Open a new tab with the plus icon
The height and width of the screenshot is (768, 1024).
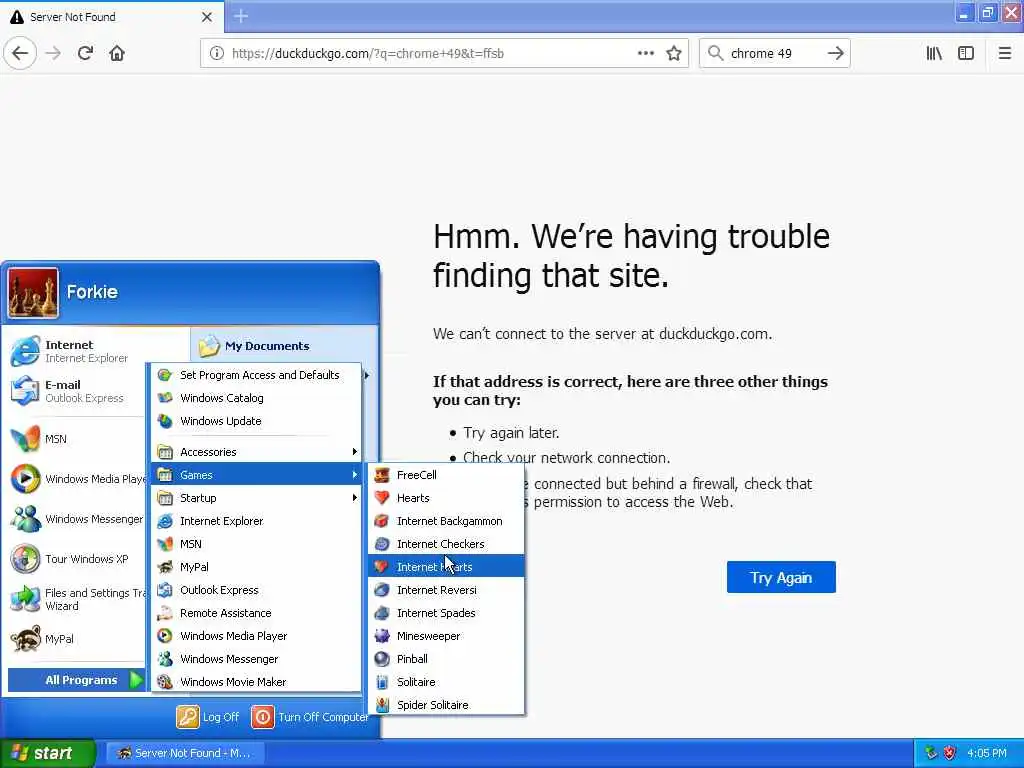pos(240,16)
